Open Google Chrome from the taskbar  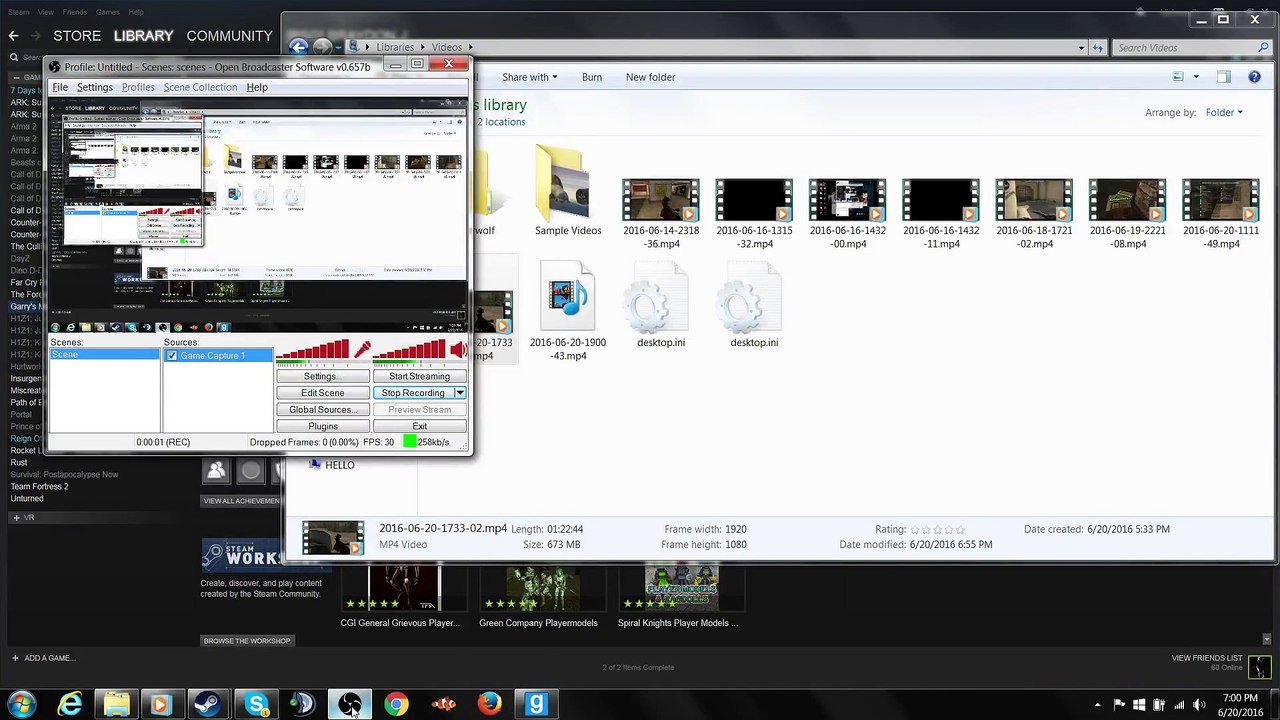click(x=397, y=704)
